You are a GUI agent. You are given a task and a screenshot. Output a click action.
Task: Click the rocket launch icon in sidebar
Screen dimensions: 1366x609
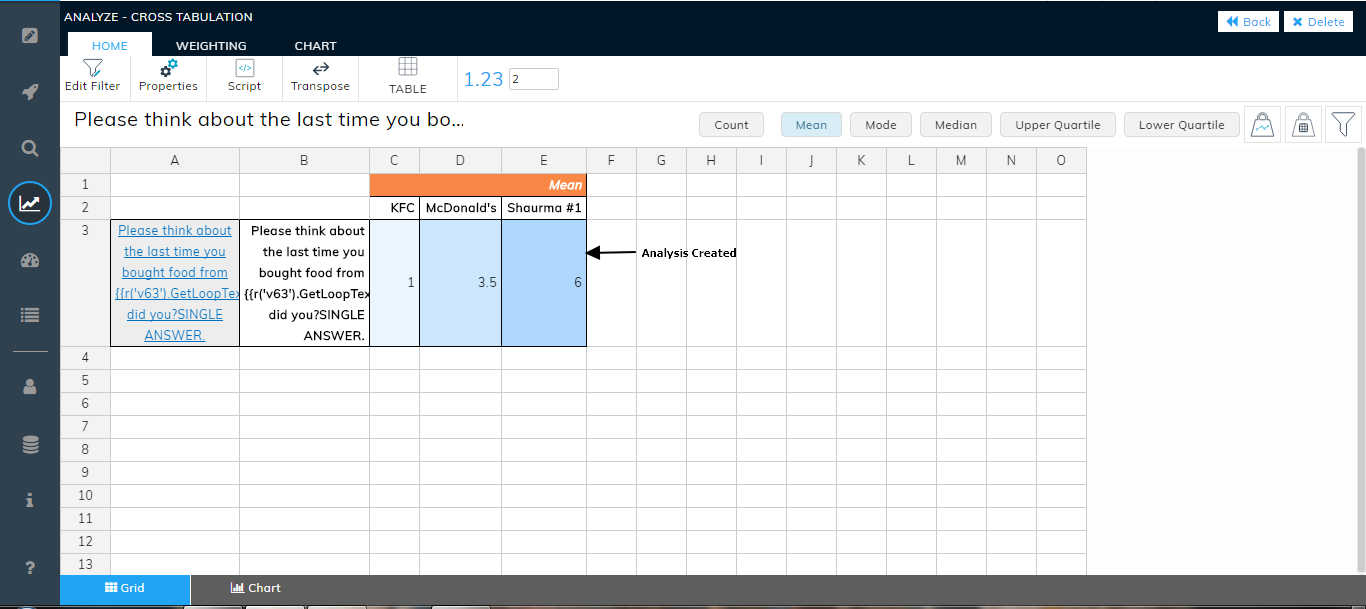tap(30, 92)
